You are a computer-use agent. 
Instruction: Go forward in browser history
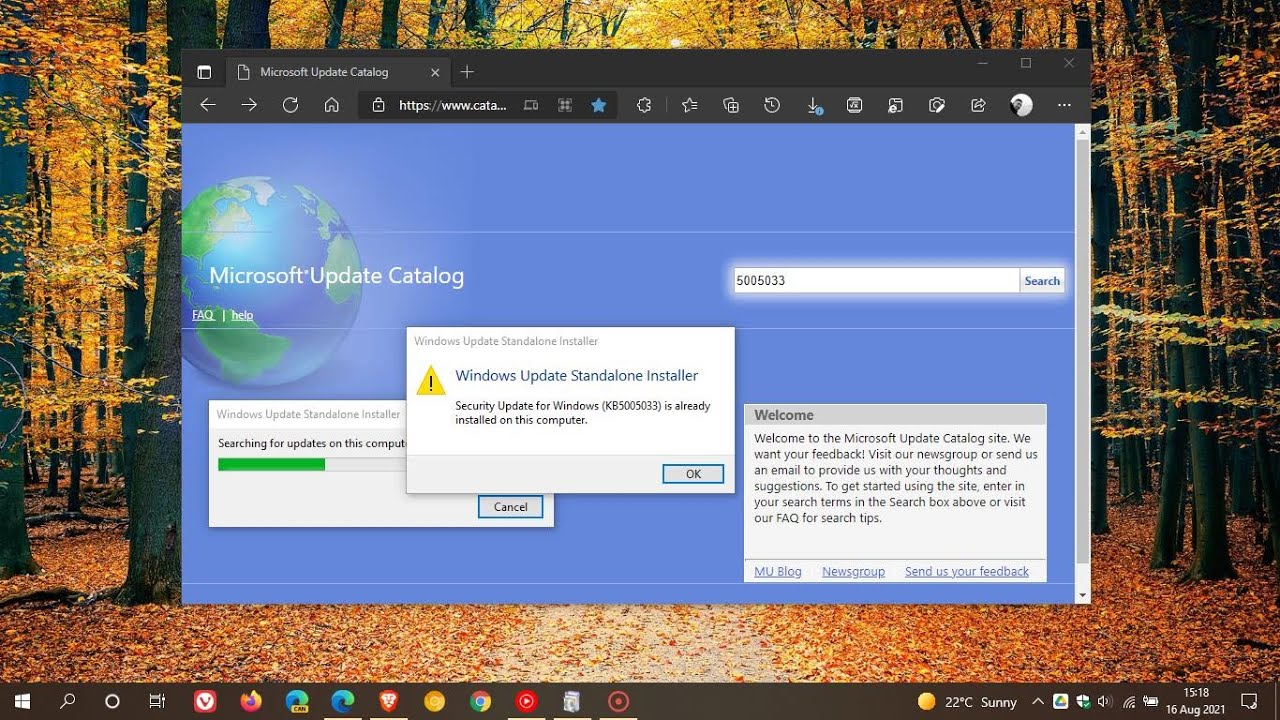coord(249,105)
